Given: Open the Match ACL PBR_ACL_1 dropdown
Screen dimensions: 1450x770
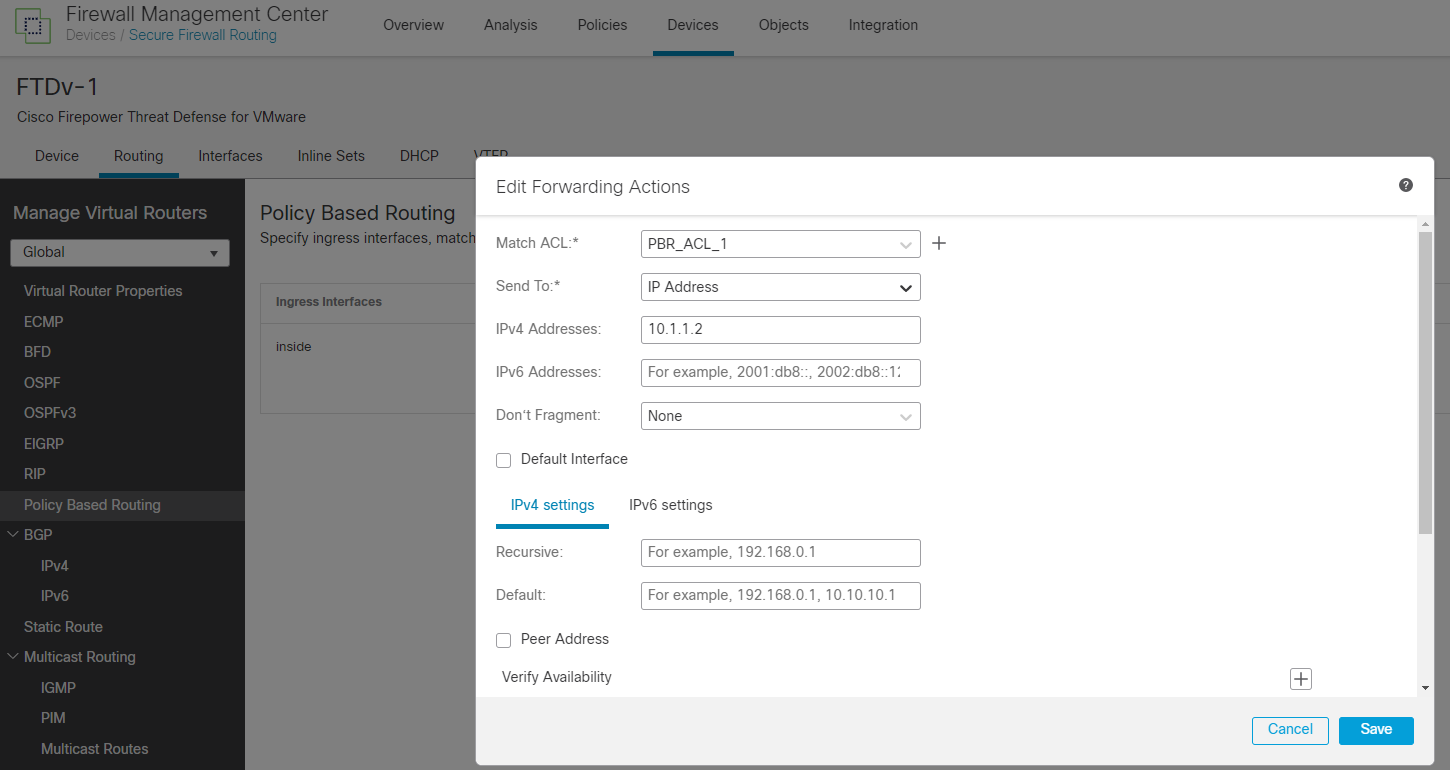Looking at the screenshot, I should pos(780,244).
